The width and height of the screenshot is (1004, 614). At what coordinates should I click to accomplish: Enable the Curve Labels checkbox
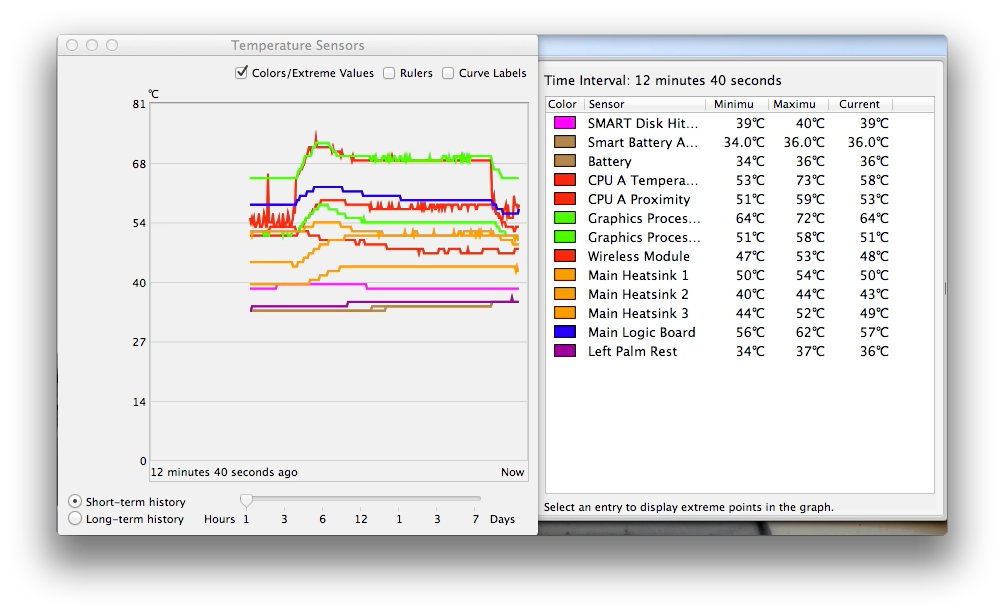(x=447, y=72)
